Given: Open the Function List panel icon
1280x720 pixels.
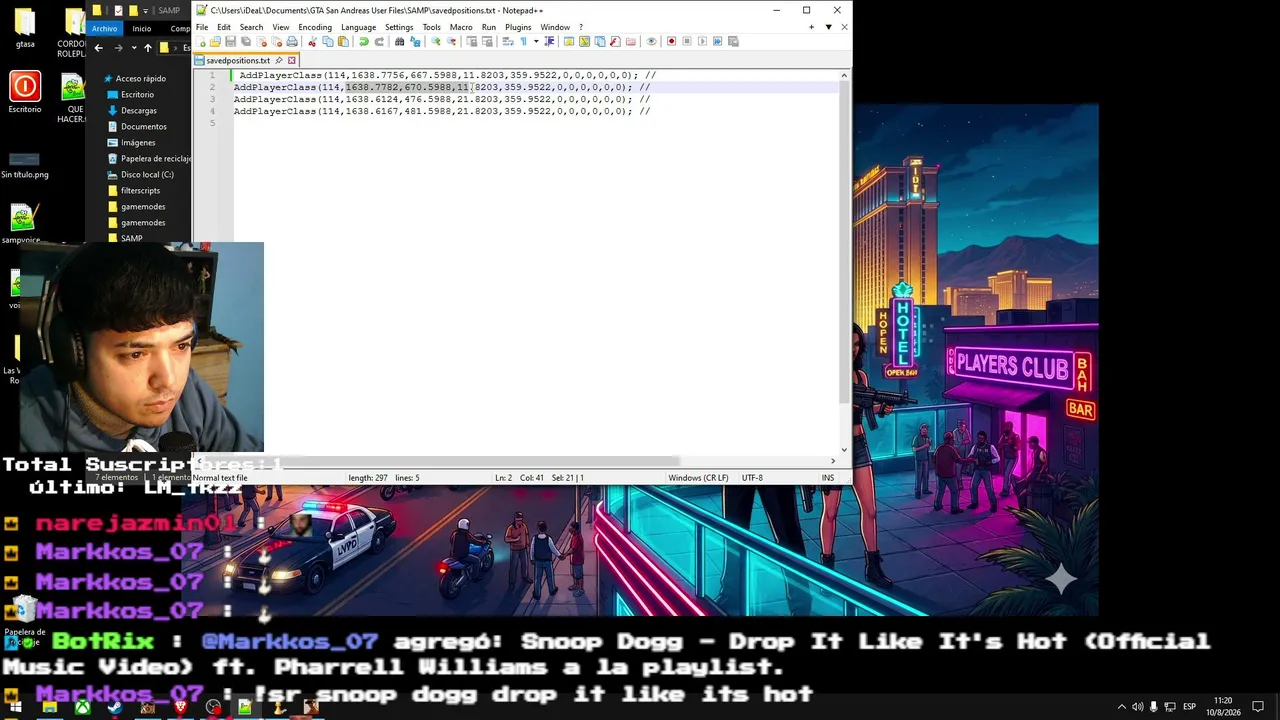Looking at the screenshot, I should (615, 42).
